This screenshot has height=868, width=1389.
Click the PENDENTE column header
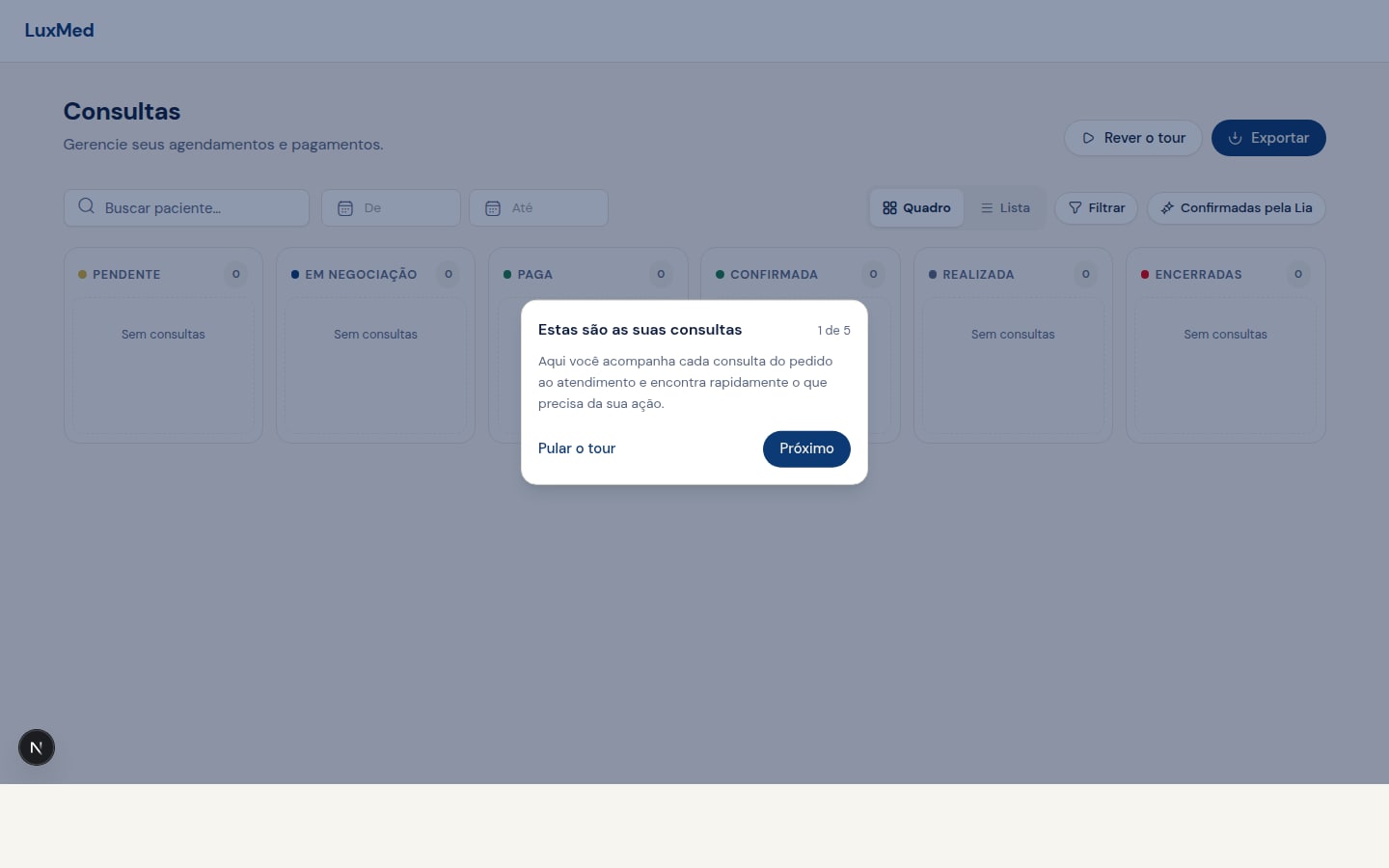[126, 275]
